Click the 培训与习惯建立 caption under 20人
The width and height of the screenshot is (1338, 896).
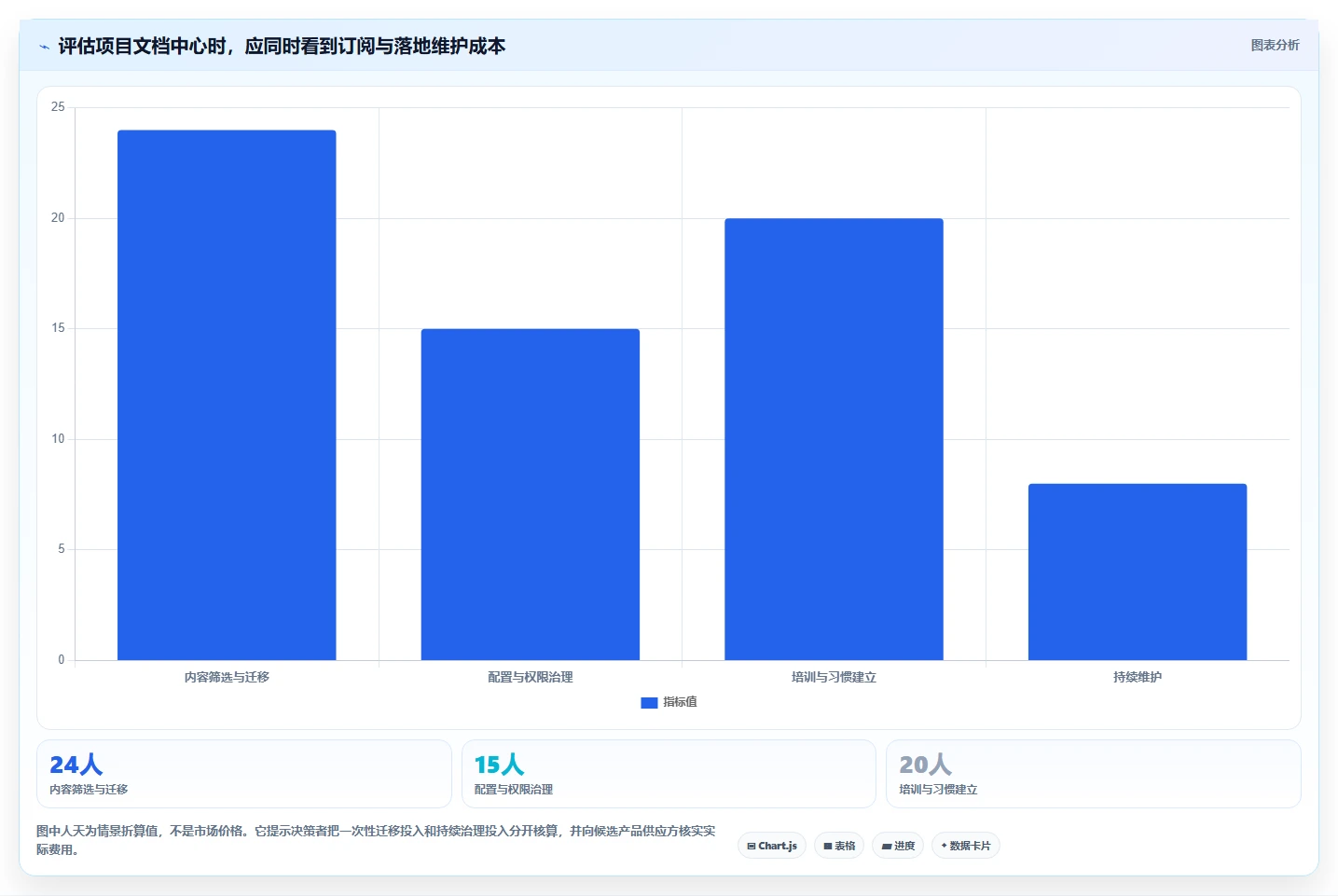click(x=938, y=790)
